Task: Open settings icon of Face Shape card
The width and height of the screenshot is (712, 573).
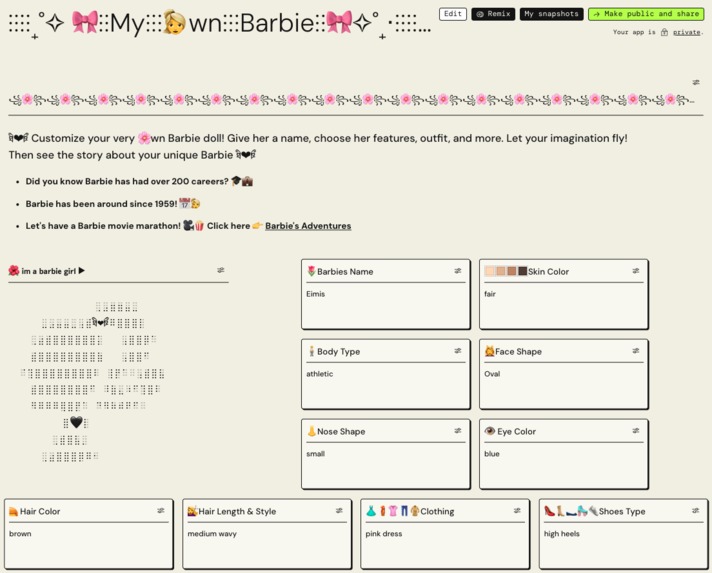Action: coord(636,351)
